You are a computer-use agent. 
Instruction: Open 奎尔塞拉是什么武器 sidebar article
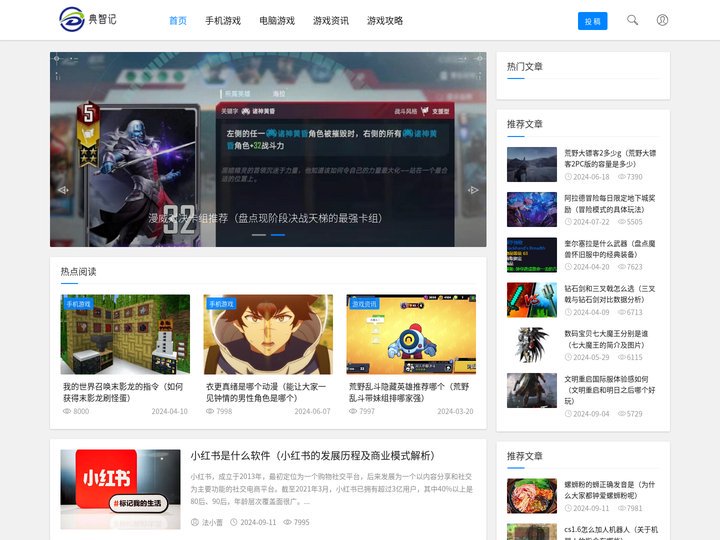[x=610, y=248]
